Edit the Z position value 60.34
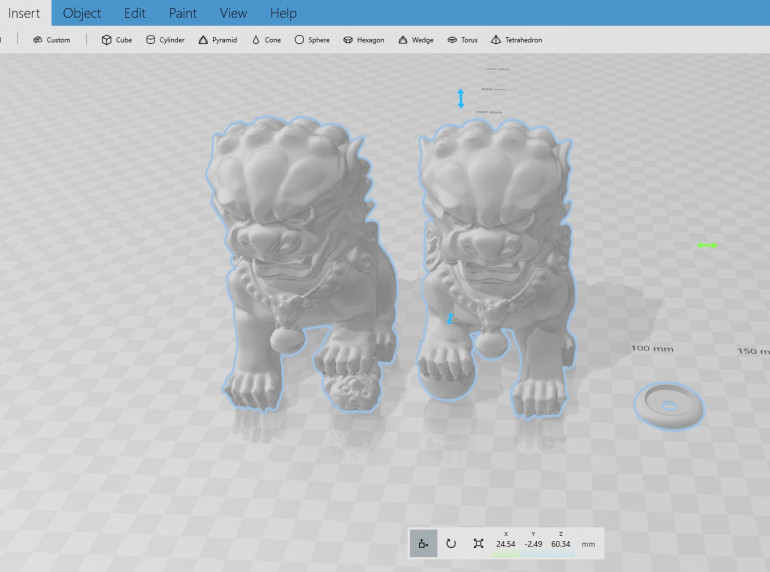This screenshot has width=770, height=572. [561, 544]
